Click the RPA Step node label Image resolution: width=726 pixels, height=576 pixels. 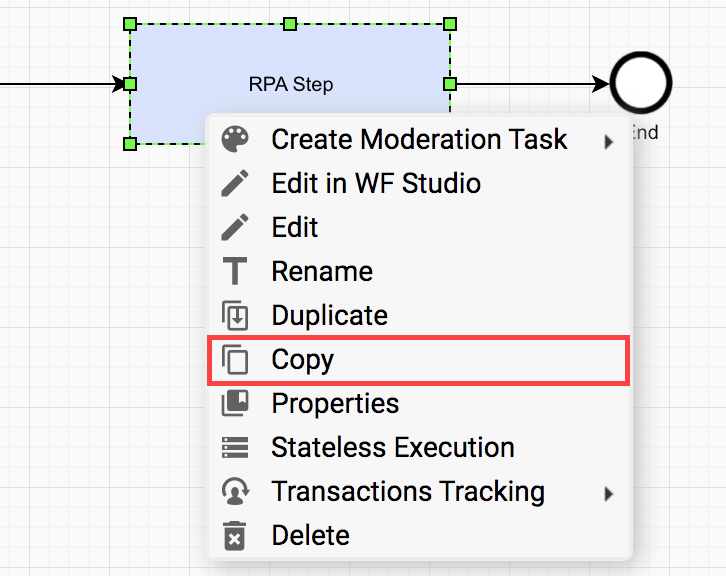click(291, 85)
